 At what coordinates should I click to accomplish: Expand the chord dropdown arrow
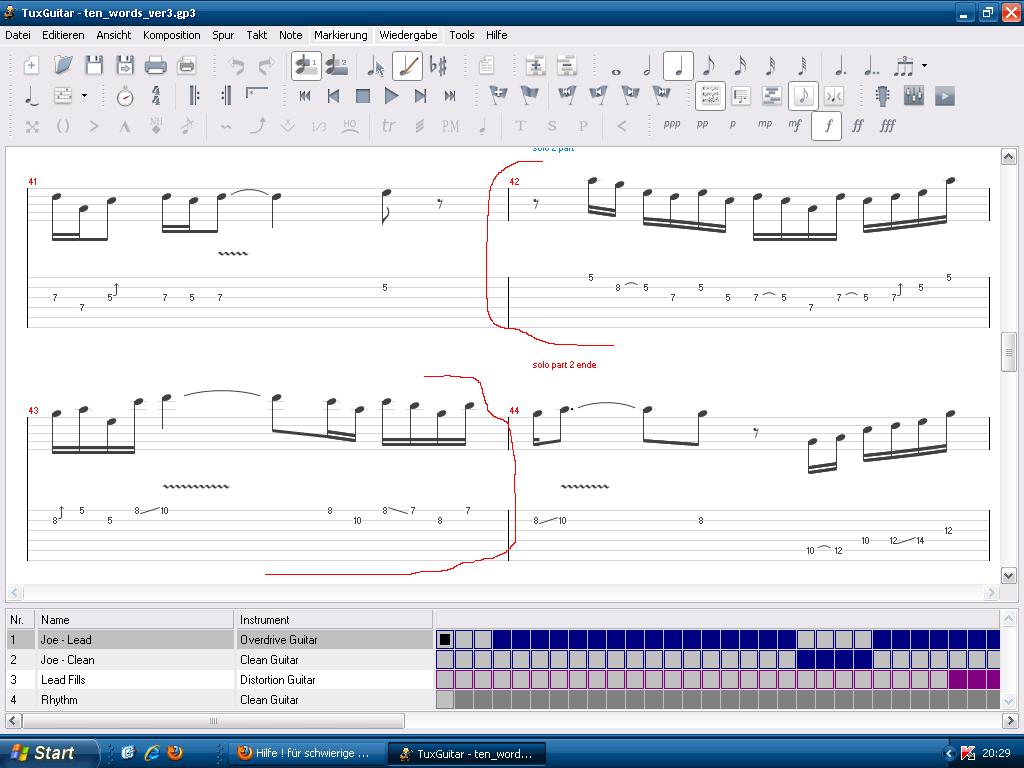tap(84, 96)
